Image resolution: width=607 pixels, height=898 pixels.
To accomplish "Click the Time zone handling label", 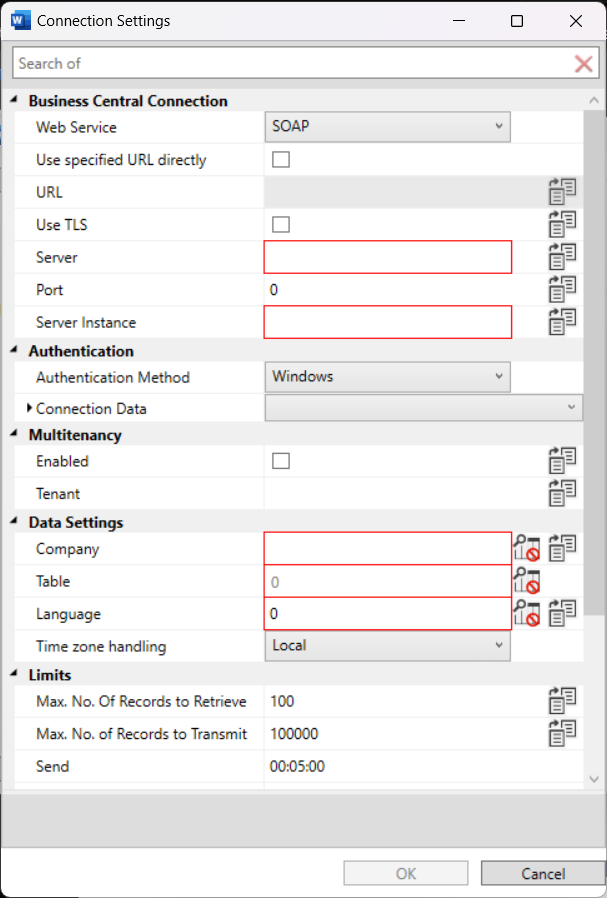I will point(101,646).
